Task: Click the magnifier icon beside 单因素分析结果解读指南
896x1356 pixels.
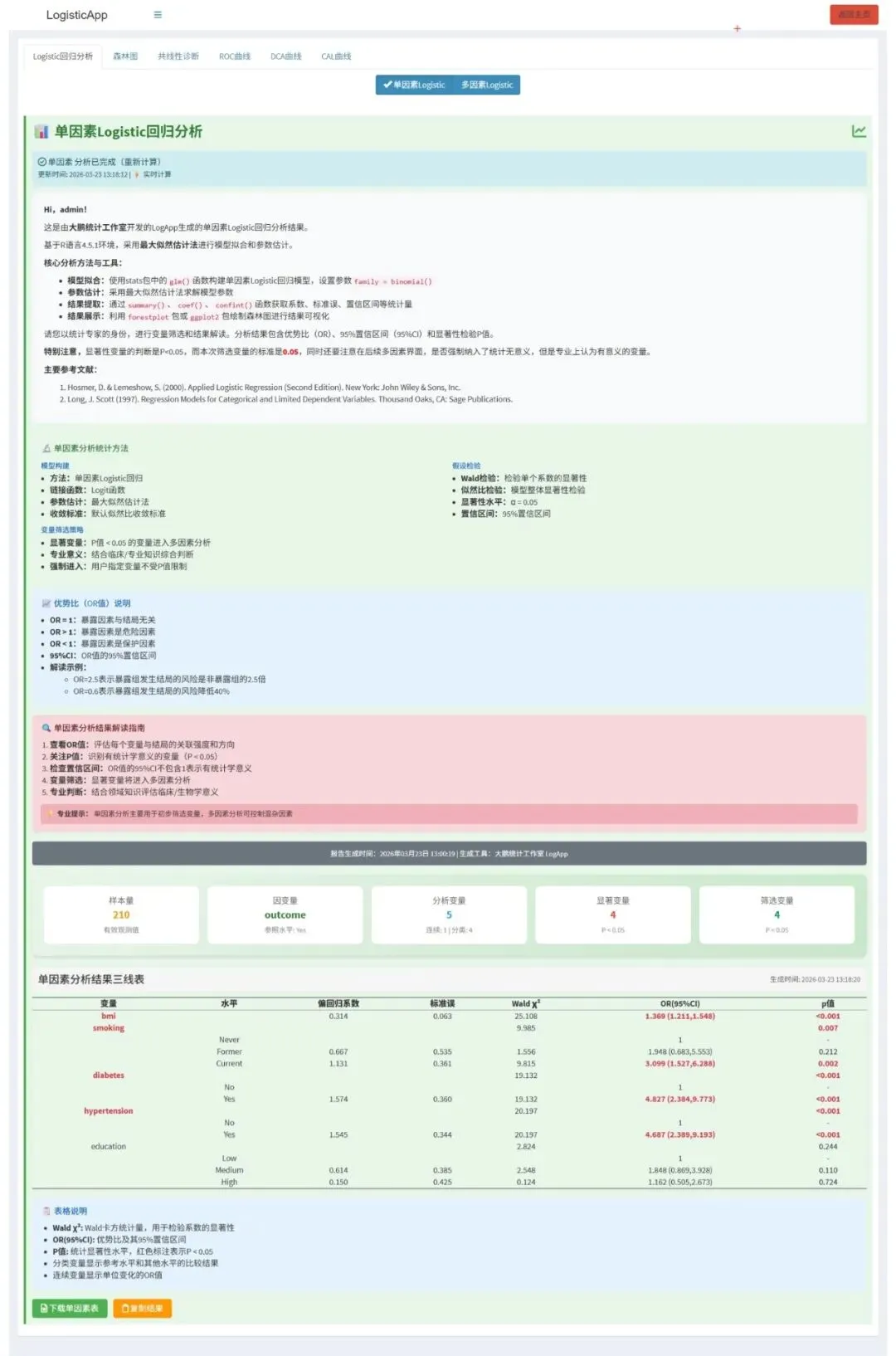Action: 46,728
